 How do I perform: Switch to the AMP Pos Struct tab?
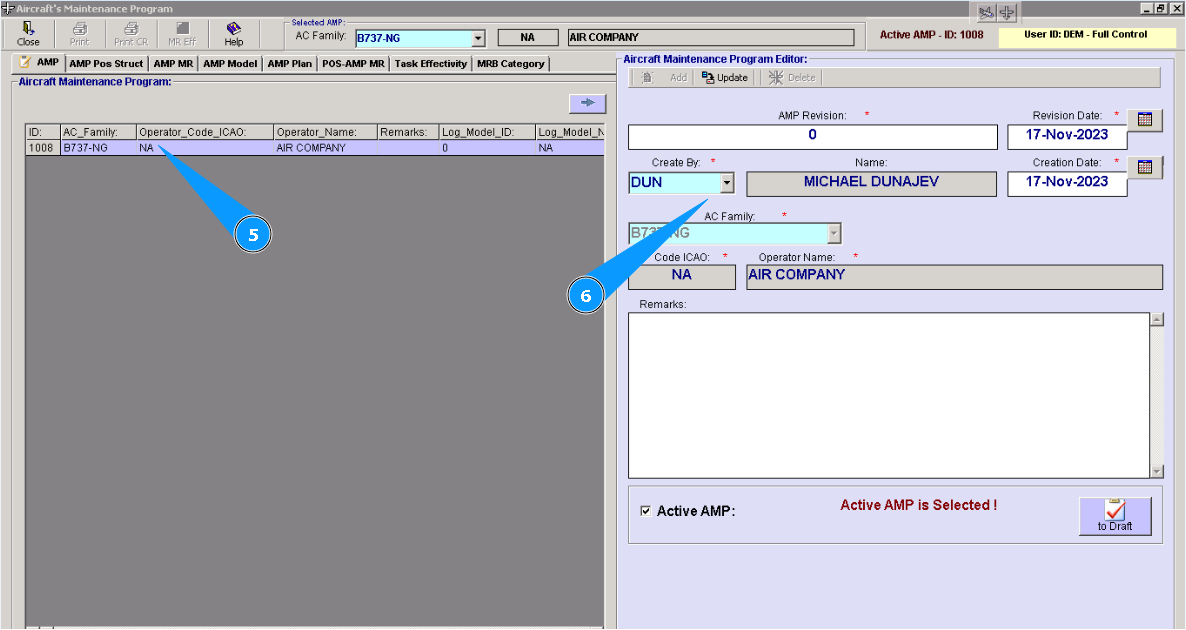pos(106,64)
